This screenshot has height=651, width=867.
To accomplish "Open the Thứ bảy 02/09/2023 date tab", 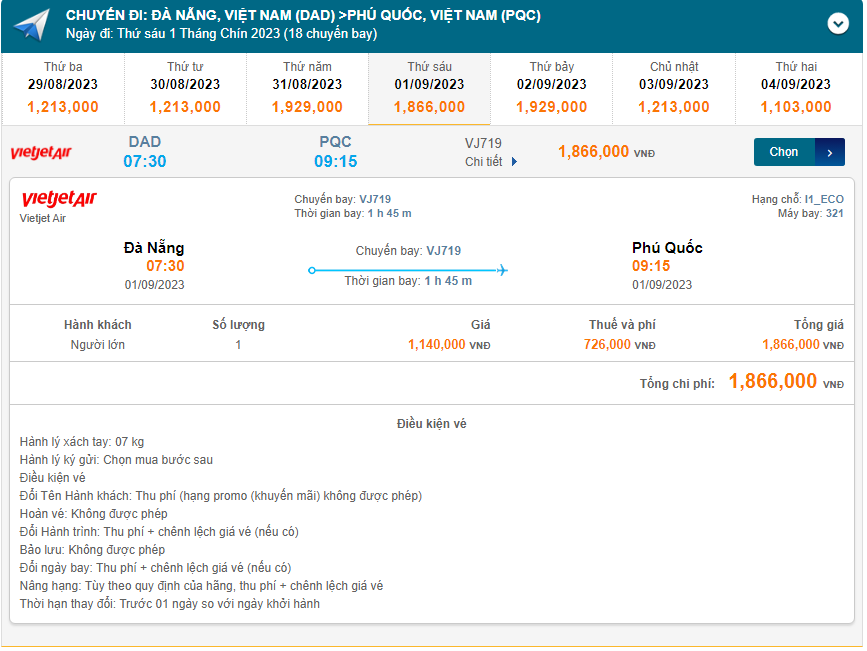I will tap(552, 87).
